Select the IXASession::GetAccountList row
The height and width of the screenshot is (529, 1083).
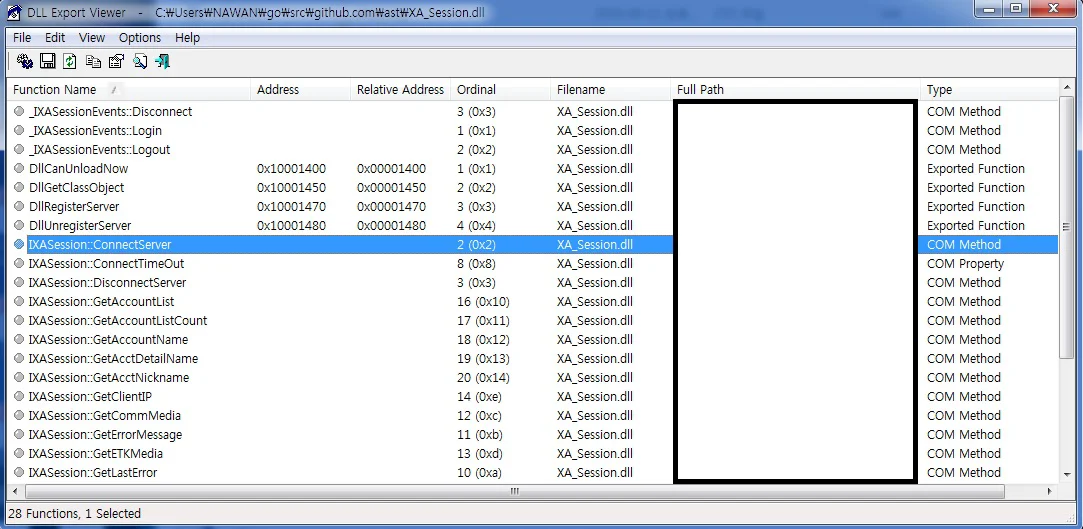[533, 302]
